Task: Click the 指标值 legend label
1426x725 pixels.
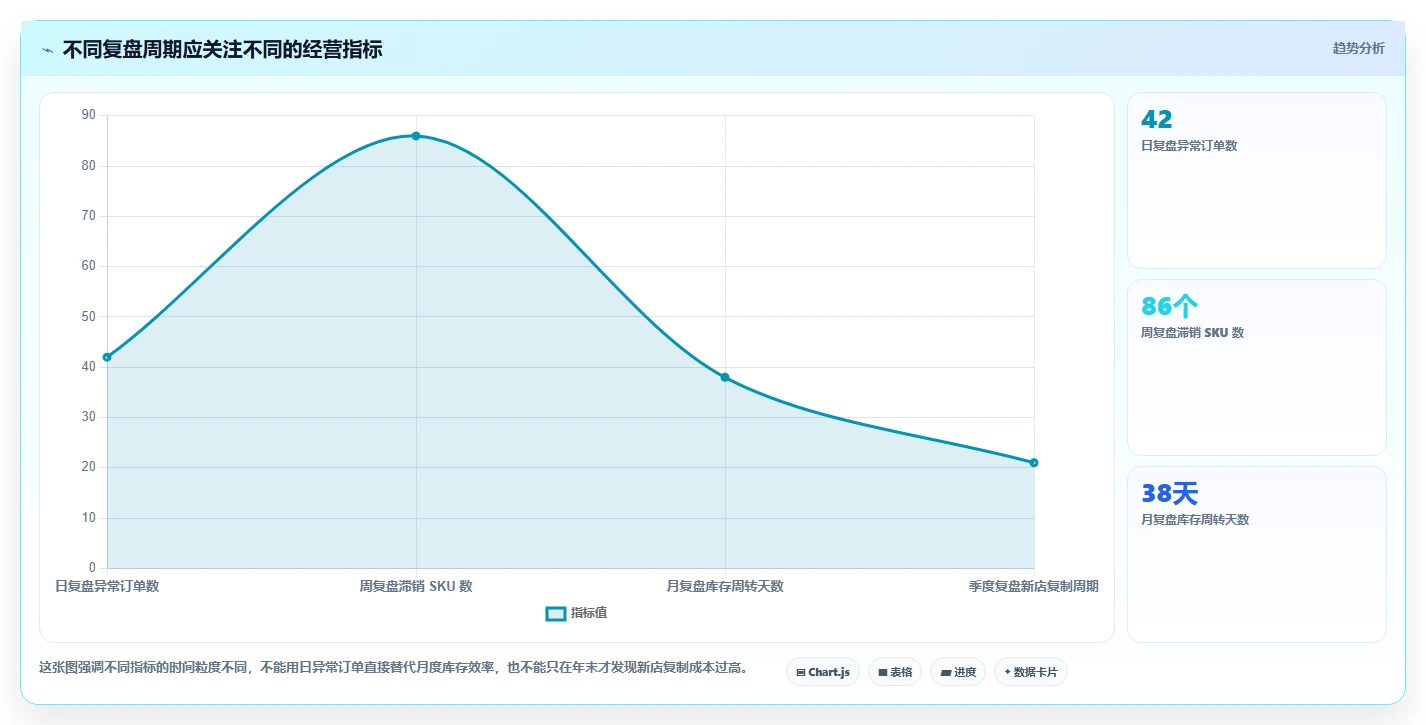Action: pos(589,613)
